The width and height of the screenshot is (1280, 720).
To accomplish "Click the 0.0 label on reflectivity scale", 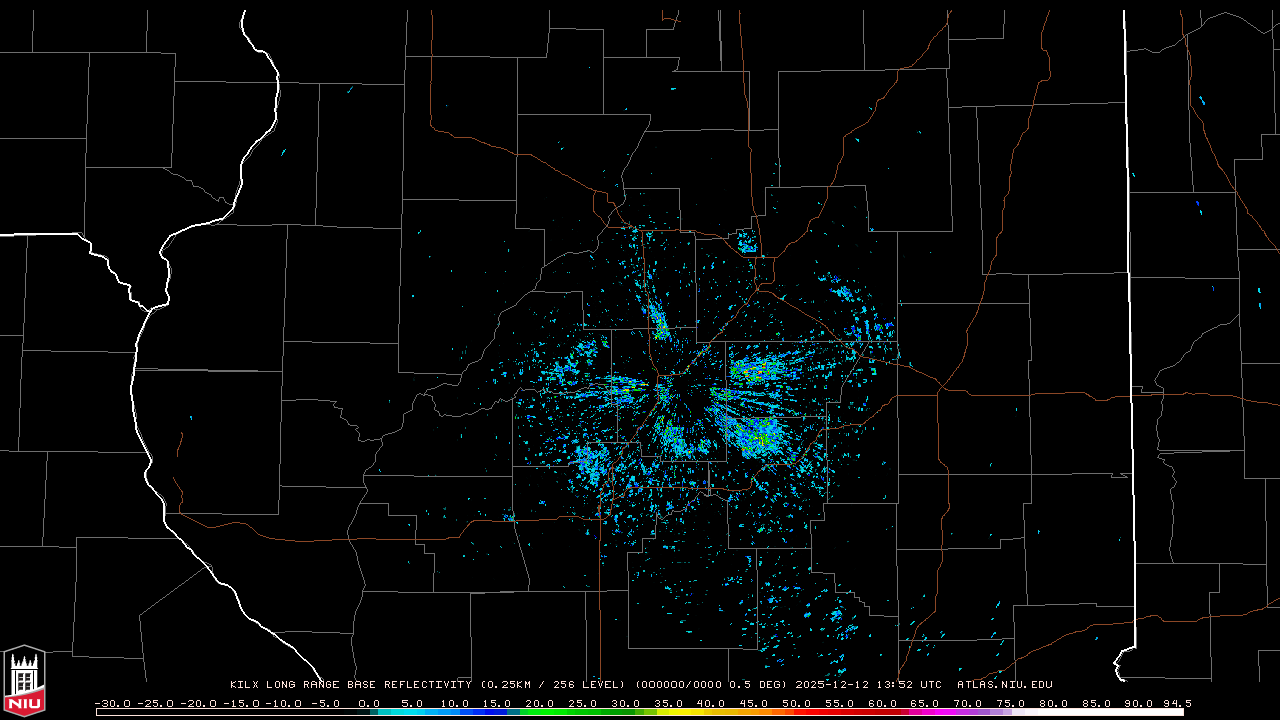I will click(x=369, y=703).
